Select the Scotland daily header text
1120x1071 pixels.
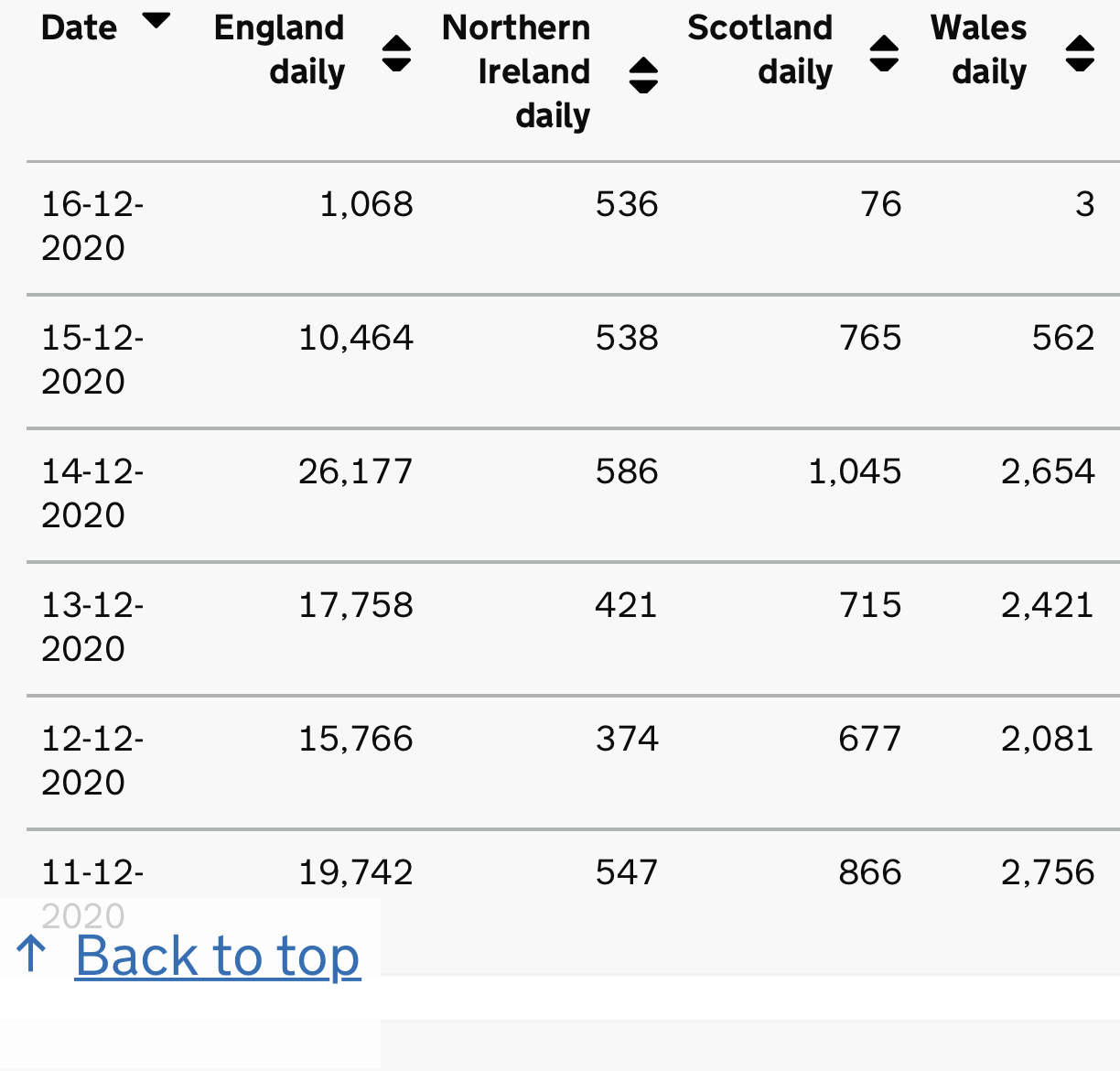(x=760, y=49)
